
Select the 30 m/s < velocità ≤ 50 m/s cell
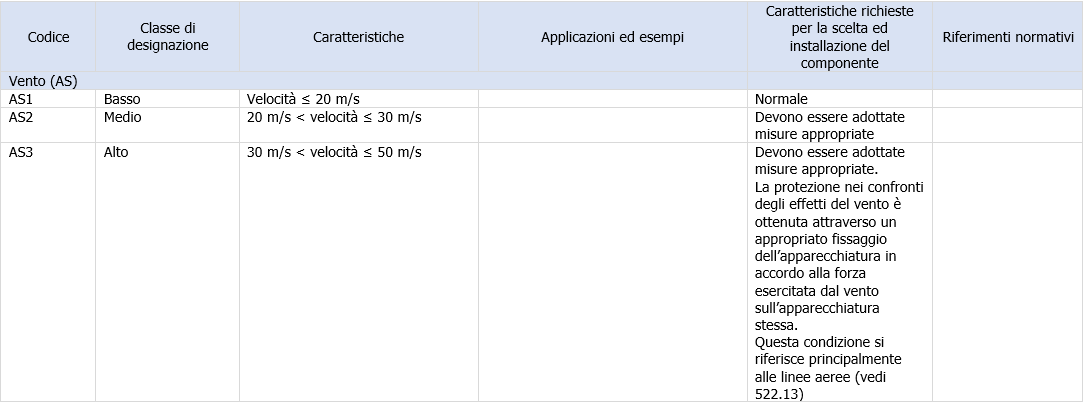pyautogui.click(x=334, y=153)
